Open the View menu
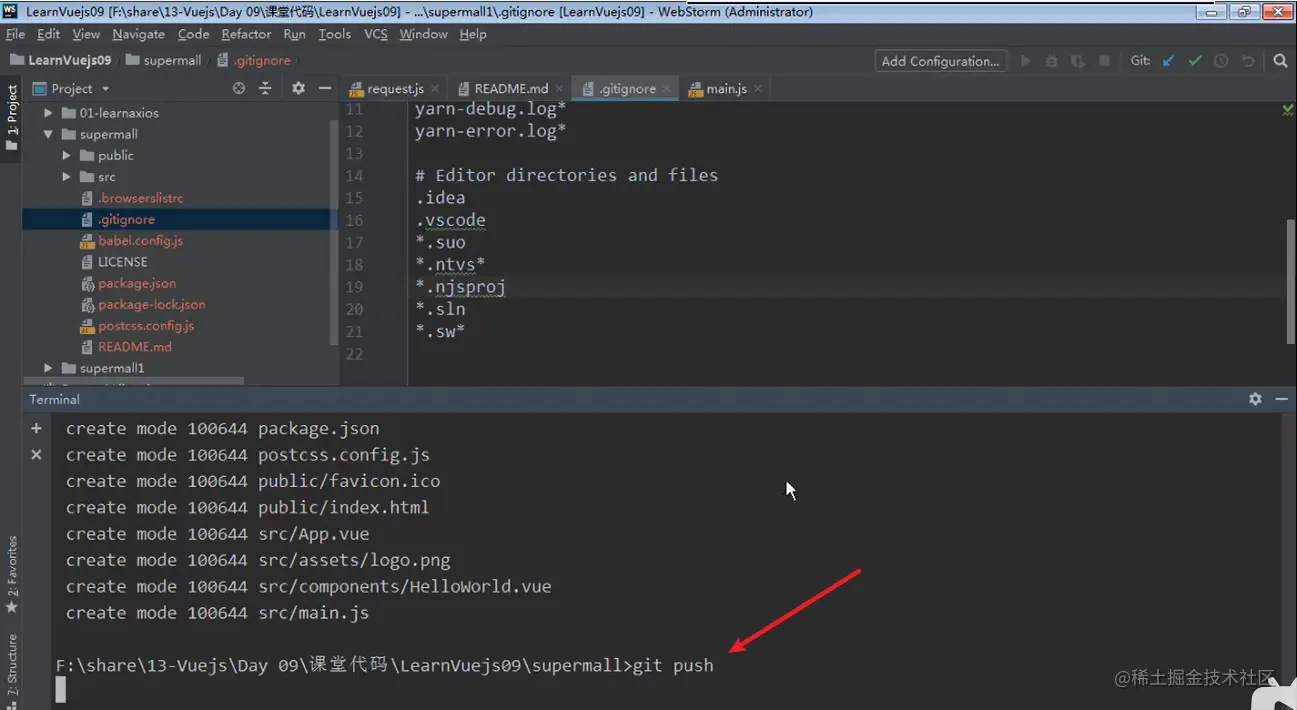This screenshot has width=1297, height=710. pyautogui.click(x=86, y=34)
